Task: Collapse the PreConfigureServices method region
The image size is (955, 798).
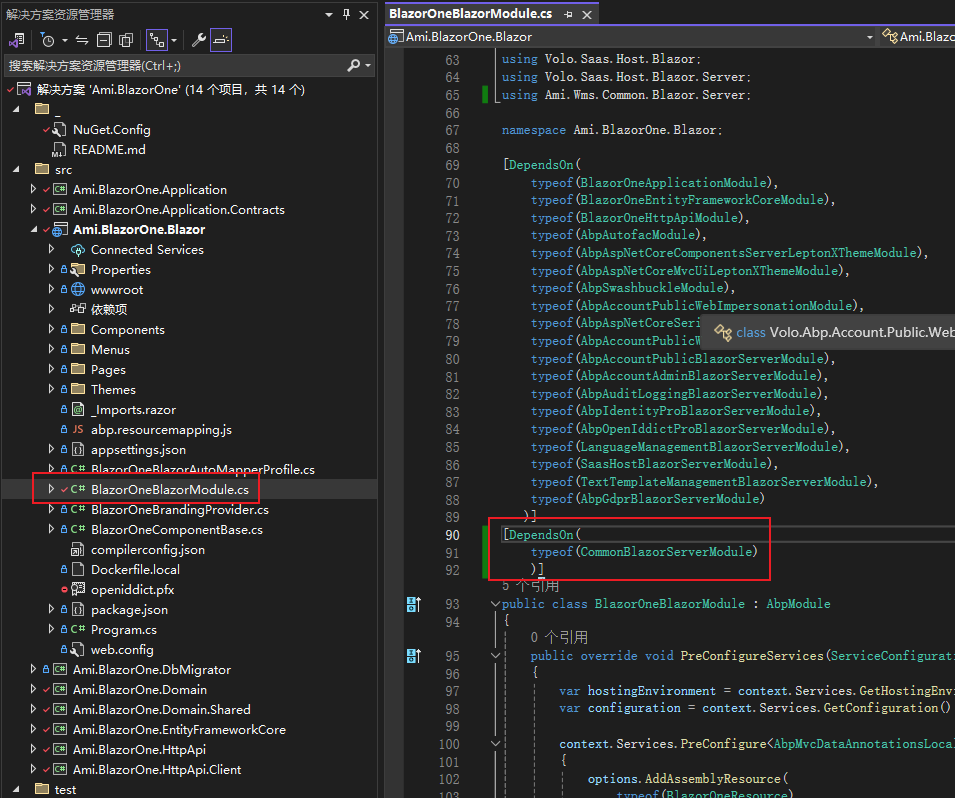Action: 495,656
